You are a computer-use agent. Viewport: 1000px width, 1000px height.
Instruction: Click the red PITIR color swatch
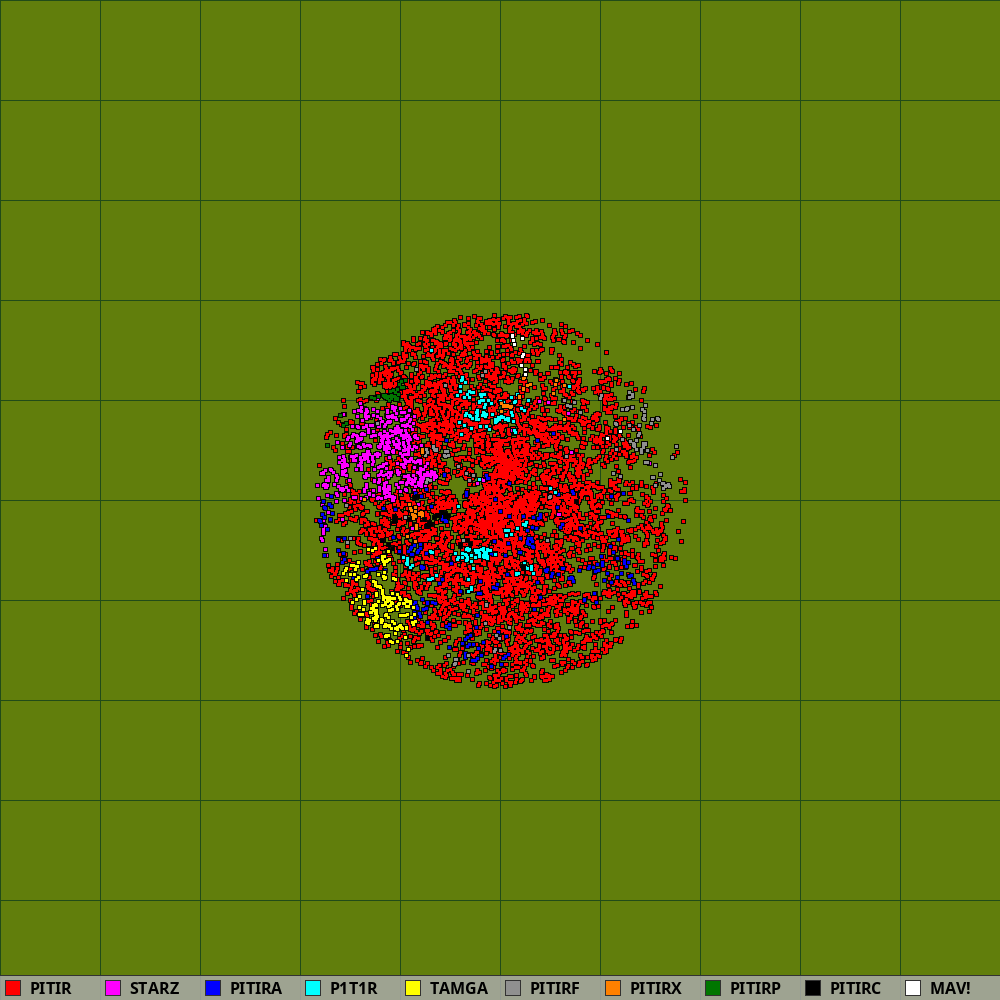pyautogui.click(x=13, y=988)
